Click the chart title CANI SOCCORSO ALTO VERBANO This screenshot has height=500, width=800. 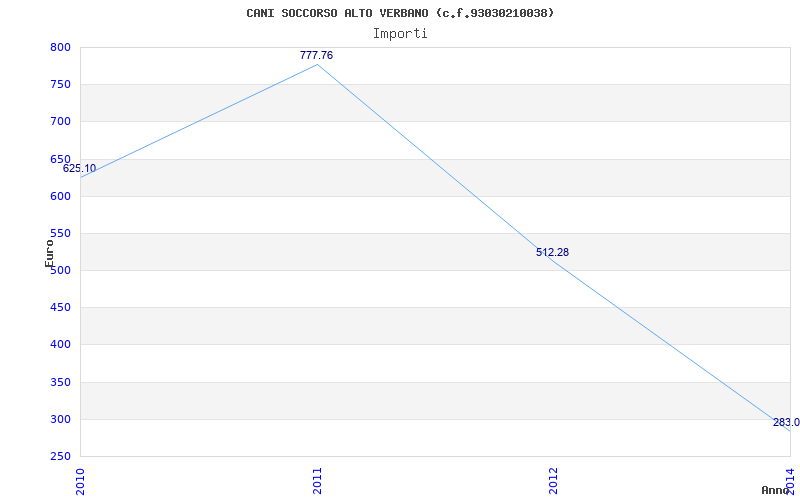tap(399, 13)
